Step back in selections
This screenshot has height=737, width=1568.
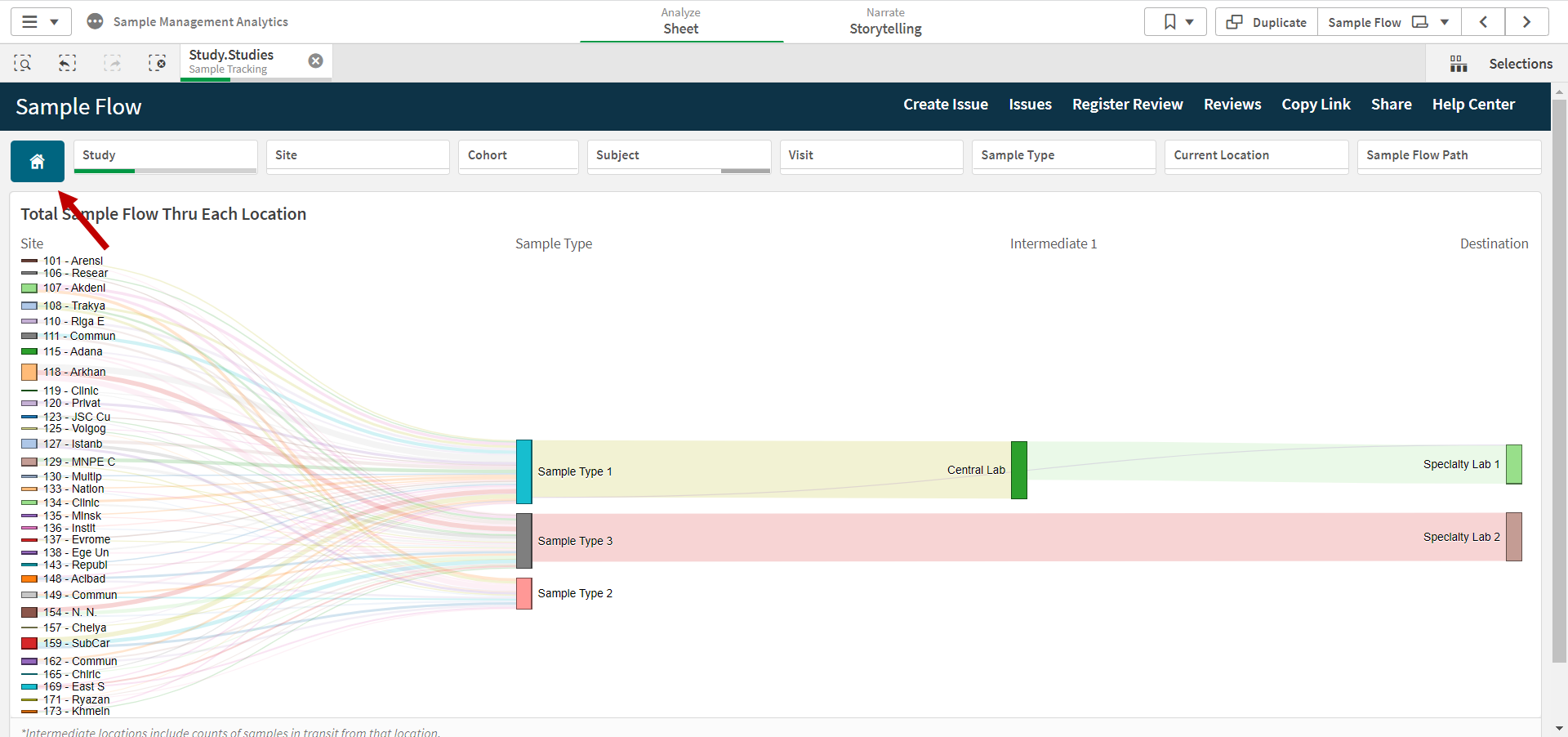click(x=68, y=63)
